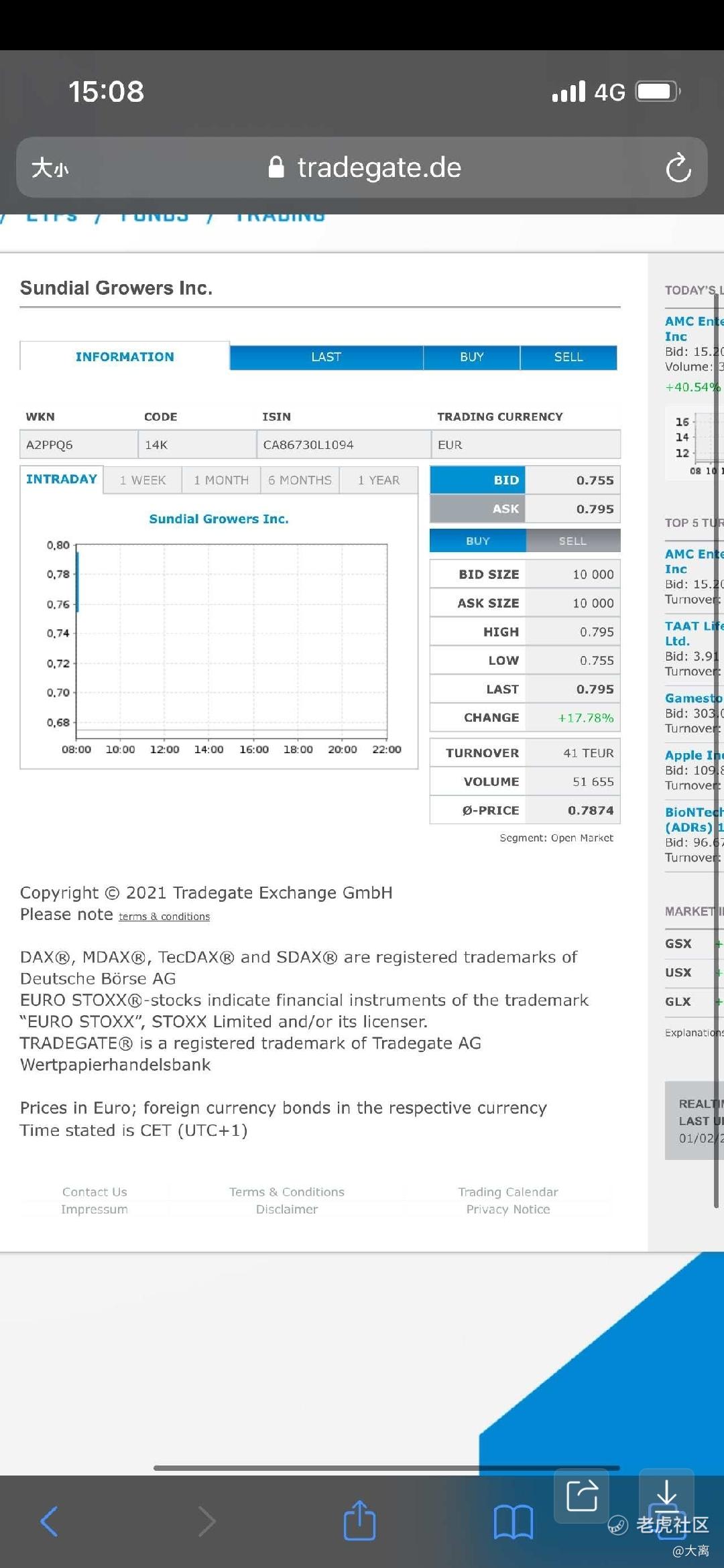Open AMC Entertainment link under Today's list

(x=694, y=328)
